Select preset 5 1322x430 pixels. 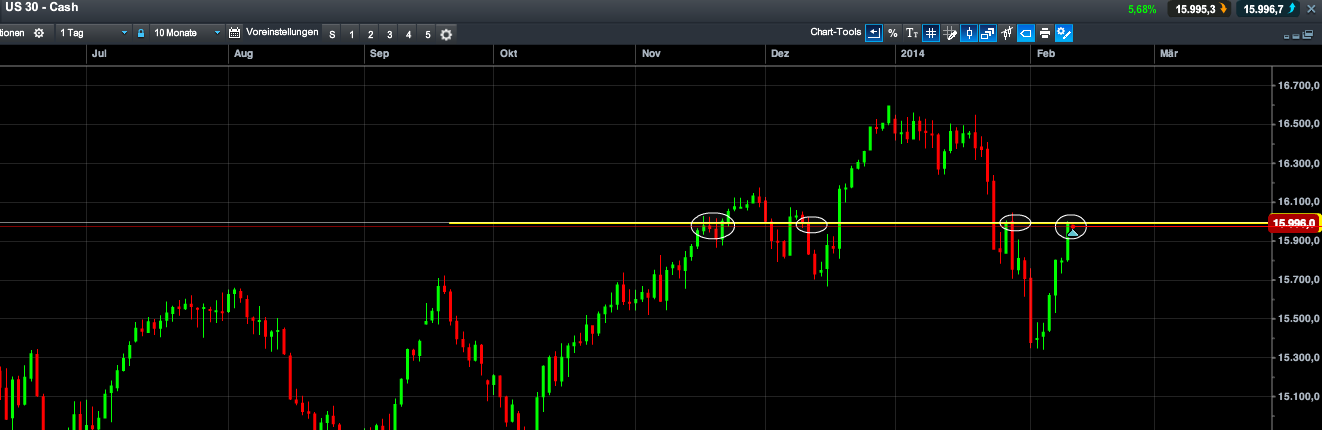click(427, 34)
